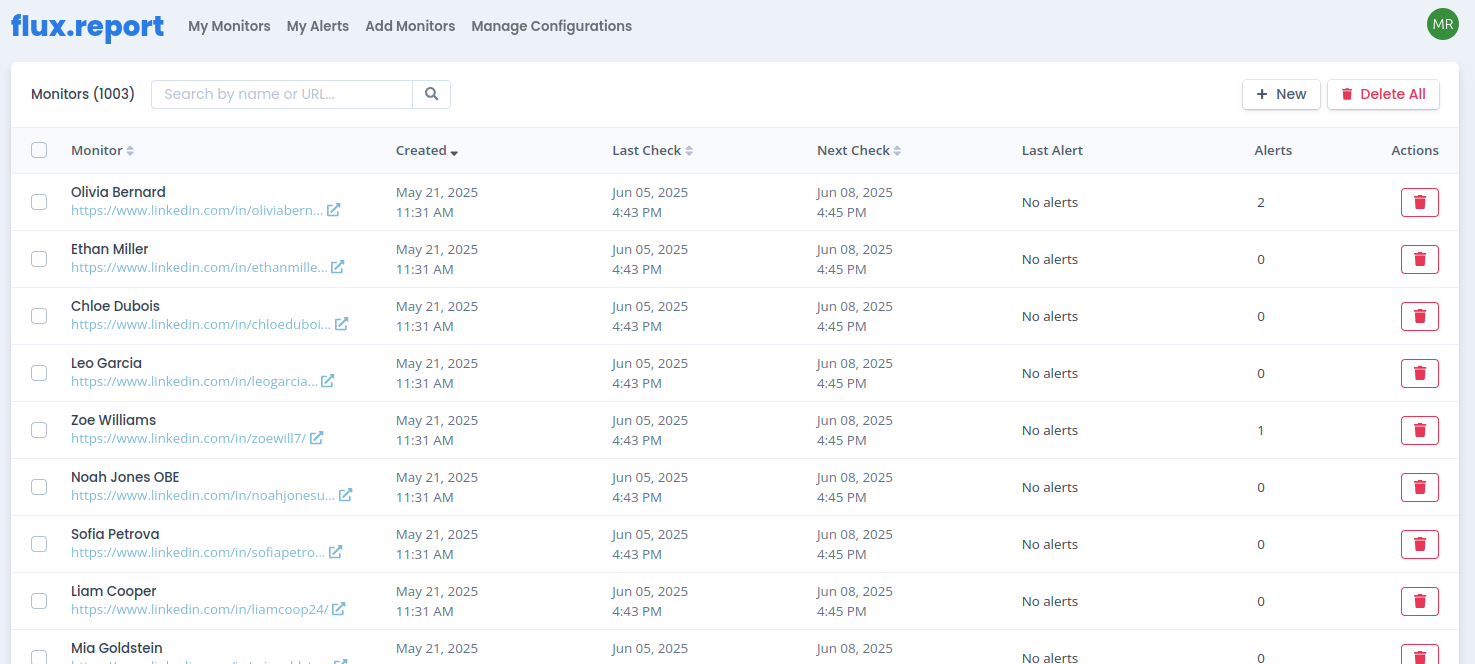Check the checkbox for Noah Jones OBE
Screen dimensions: 1475x664
(39, 487)
